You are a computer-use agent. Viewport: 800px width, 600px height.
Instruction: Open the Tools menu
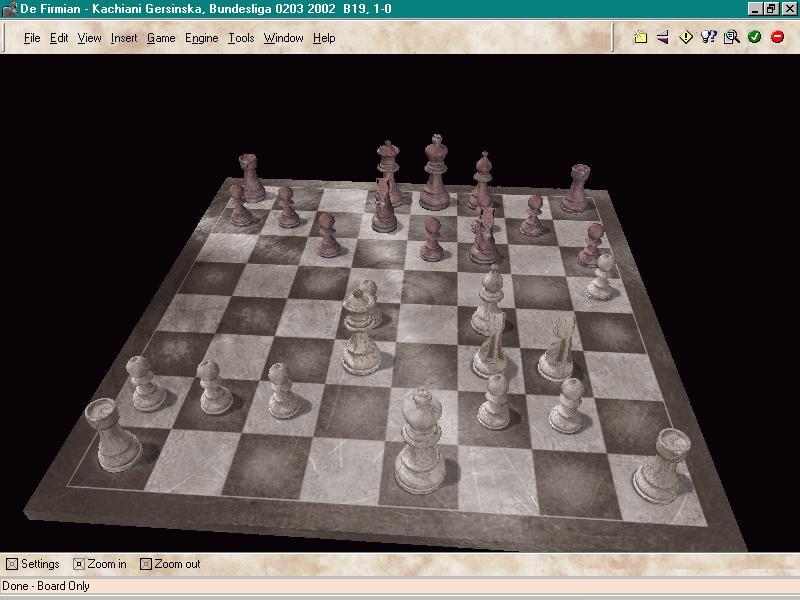click(241, 38)
